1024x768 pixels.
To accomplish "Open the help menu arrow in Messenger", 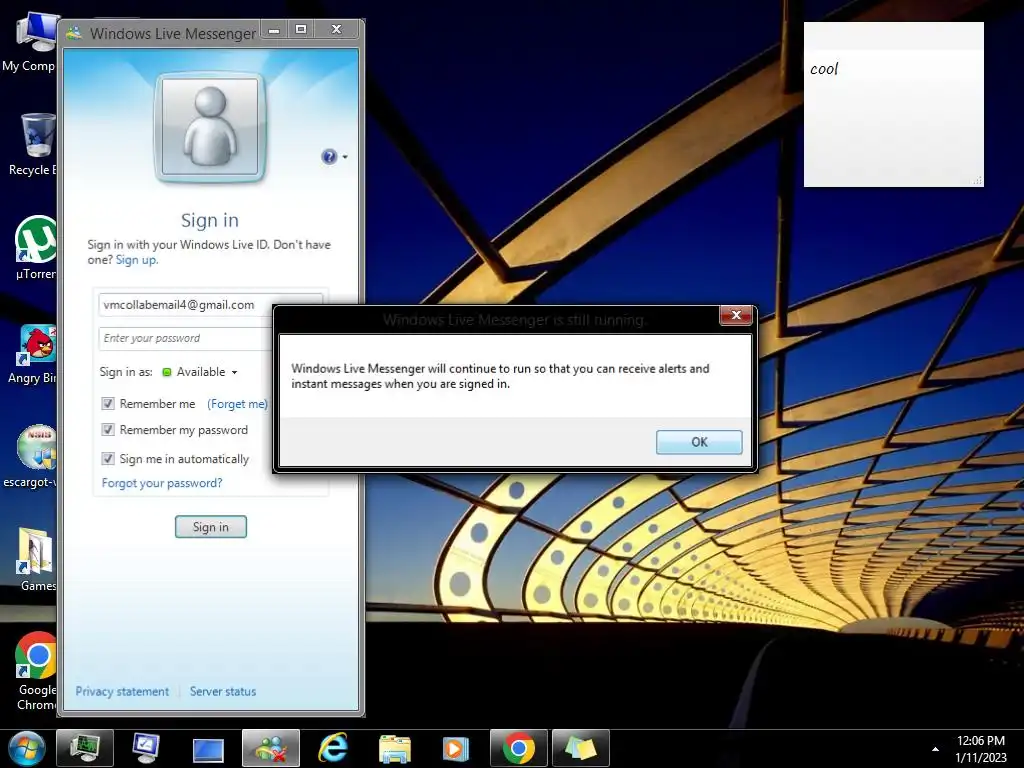I will coord(345,157).
